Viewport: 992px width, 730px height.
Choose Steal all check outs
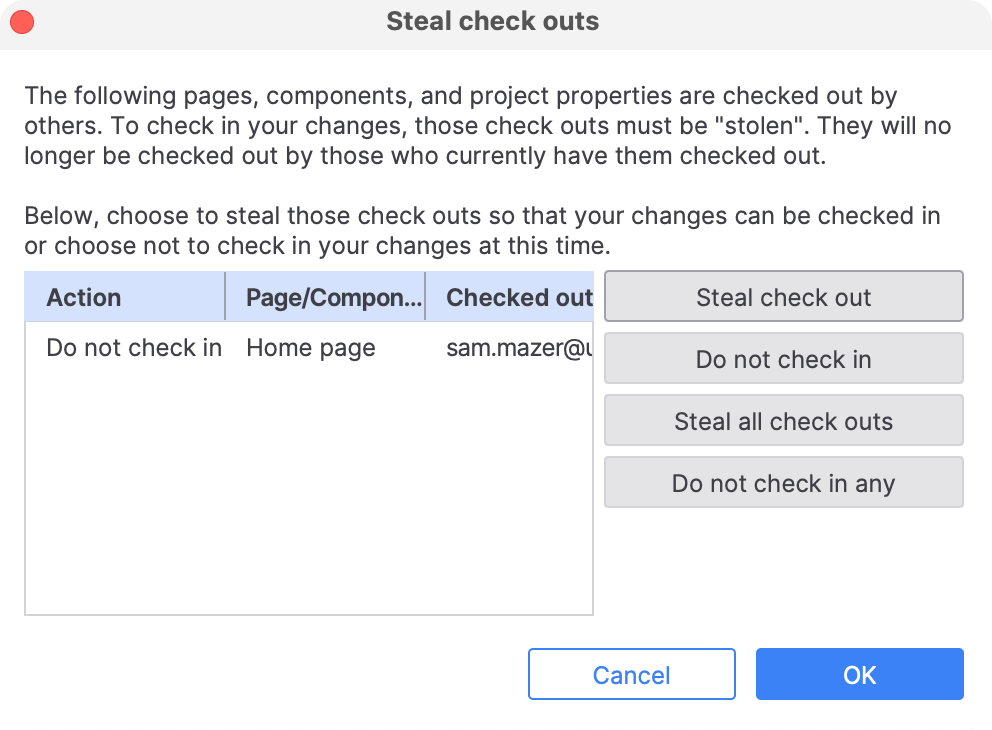tap(783, 421)
